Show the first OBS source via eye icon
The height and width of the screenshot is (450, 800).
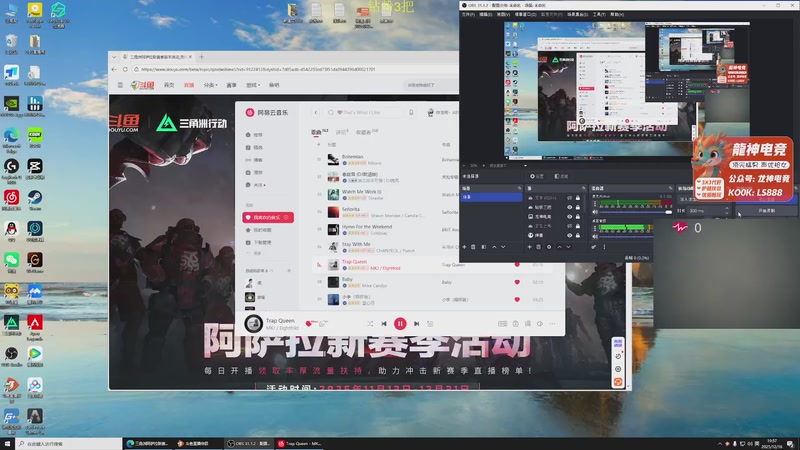tap(569, 198)
